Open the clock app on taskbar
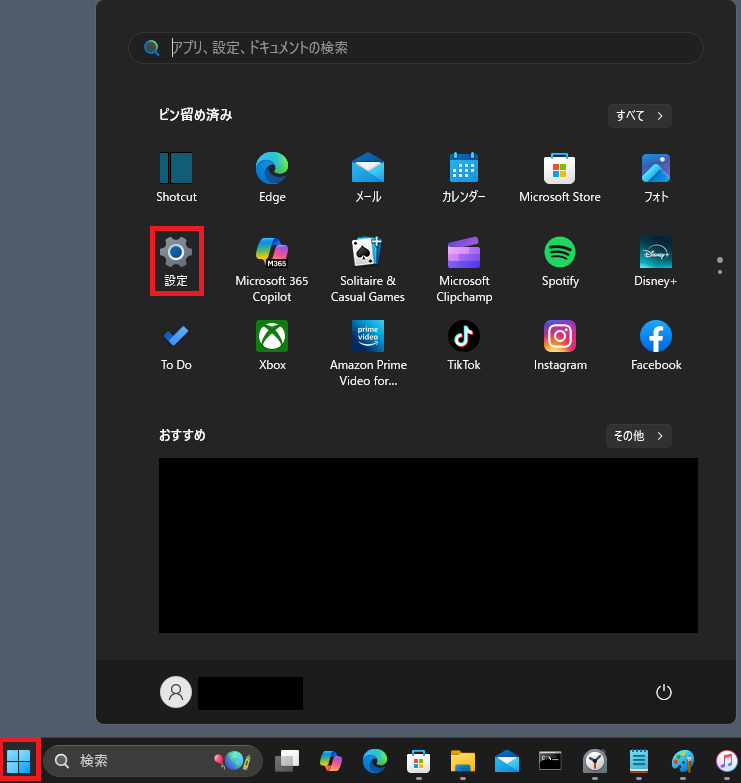Screen dimensions: 741x783 [x=595, y=761]
